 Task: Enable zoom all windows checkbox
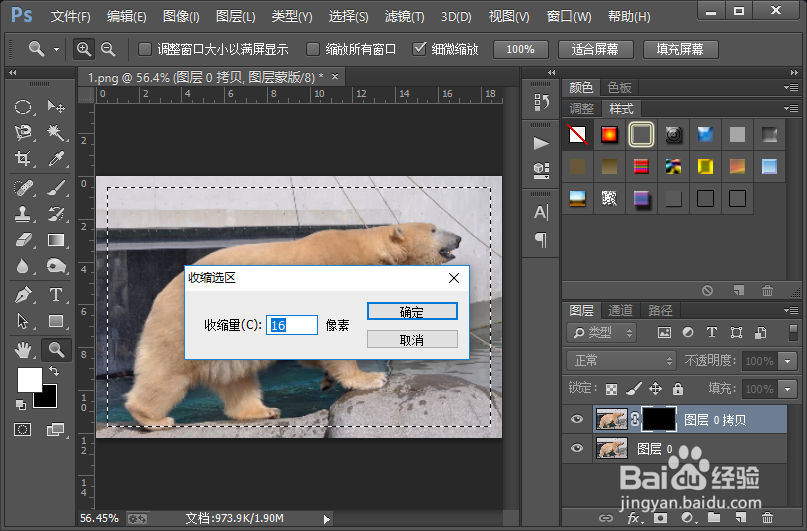pos(312,49)
